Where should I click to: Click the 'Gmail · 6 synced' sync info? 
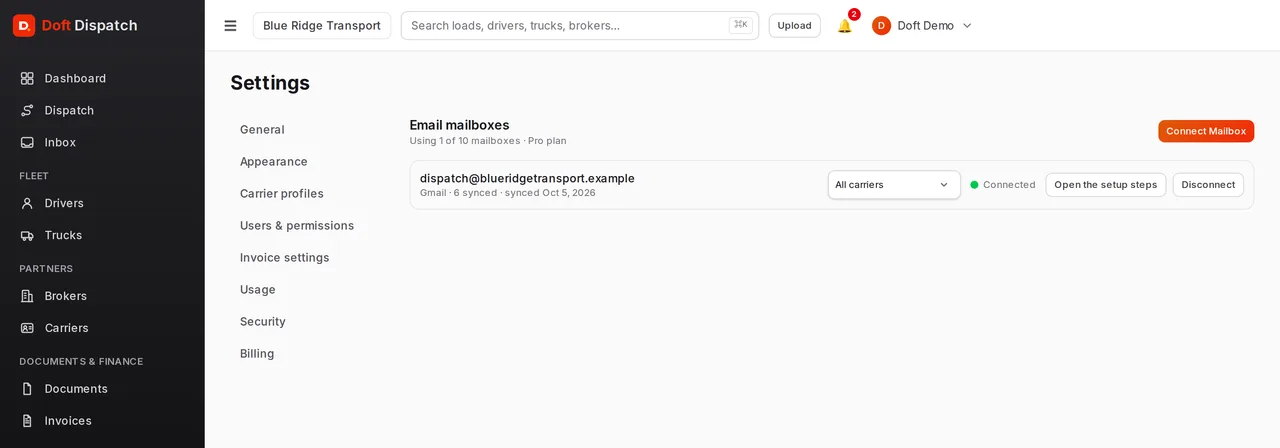pos(508,193)
